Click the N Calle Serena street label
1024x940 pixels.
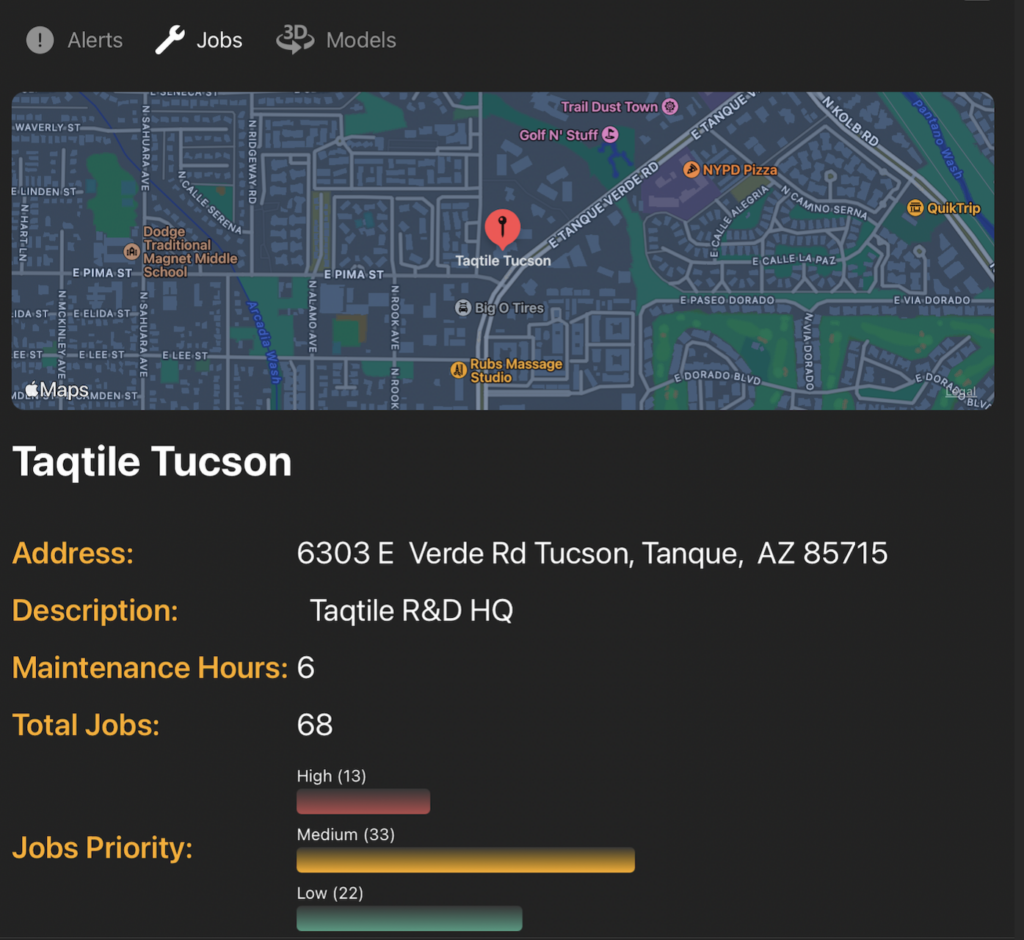coord(210,203)
